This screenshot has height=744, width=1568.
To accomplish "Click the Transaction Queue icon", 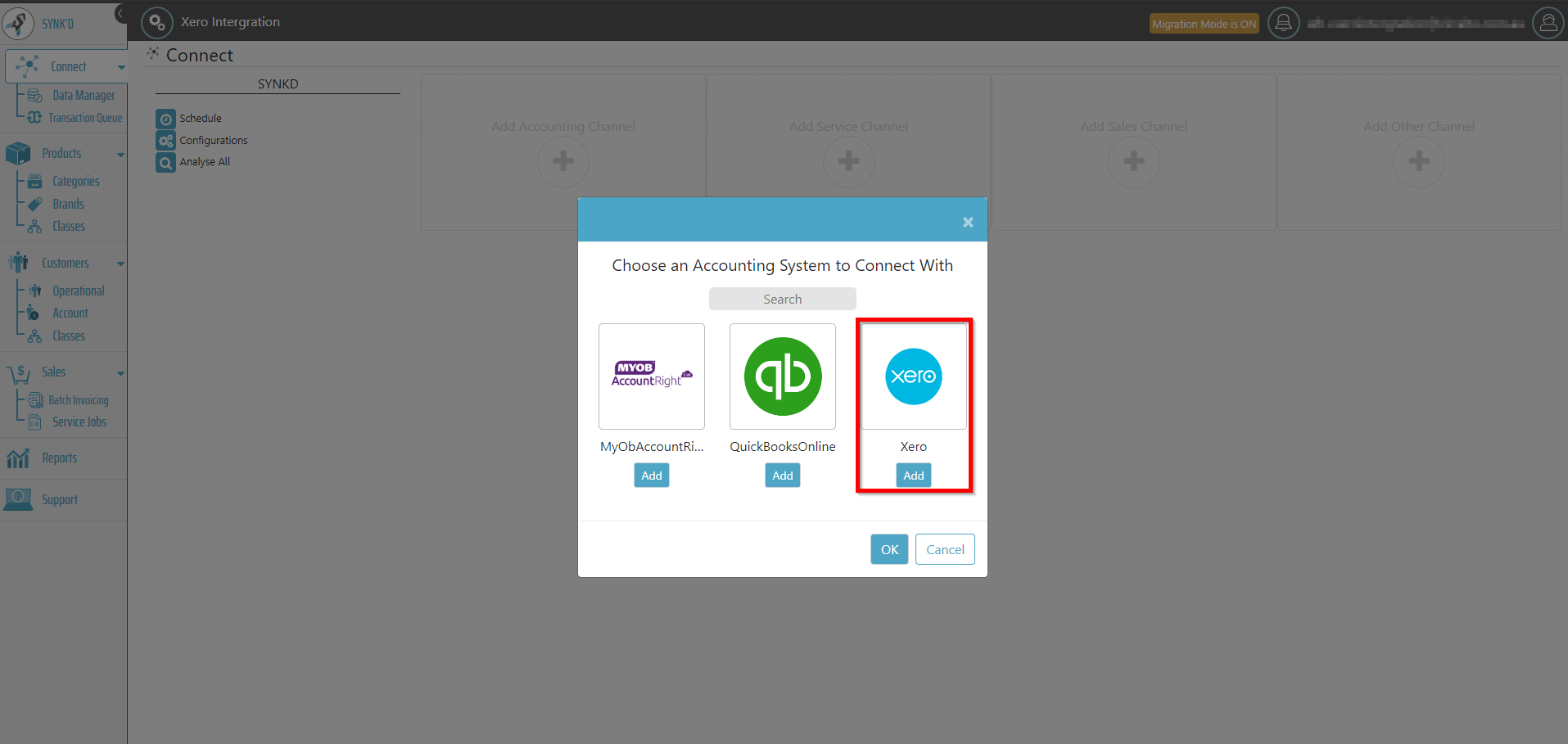I will pos(34,118).
